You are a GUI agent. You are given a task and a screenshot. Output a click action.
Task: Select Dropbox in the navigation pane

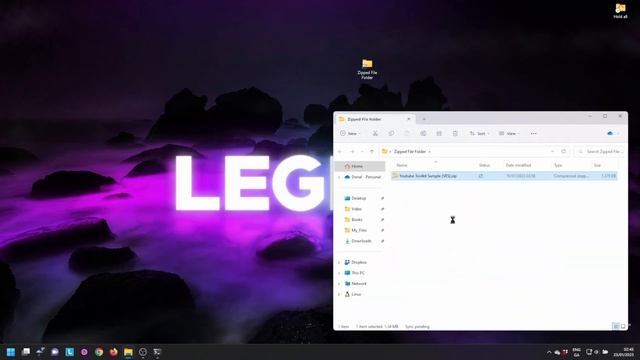click(x=356, y=262)
